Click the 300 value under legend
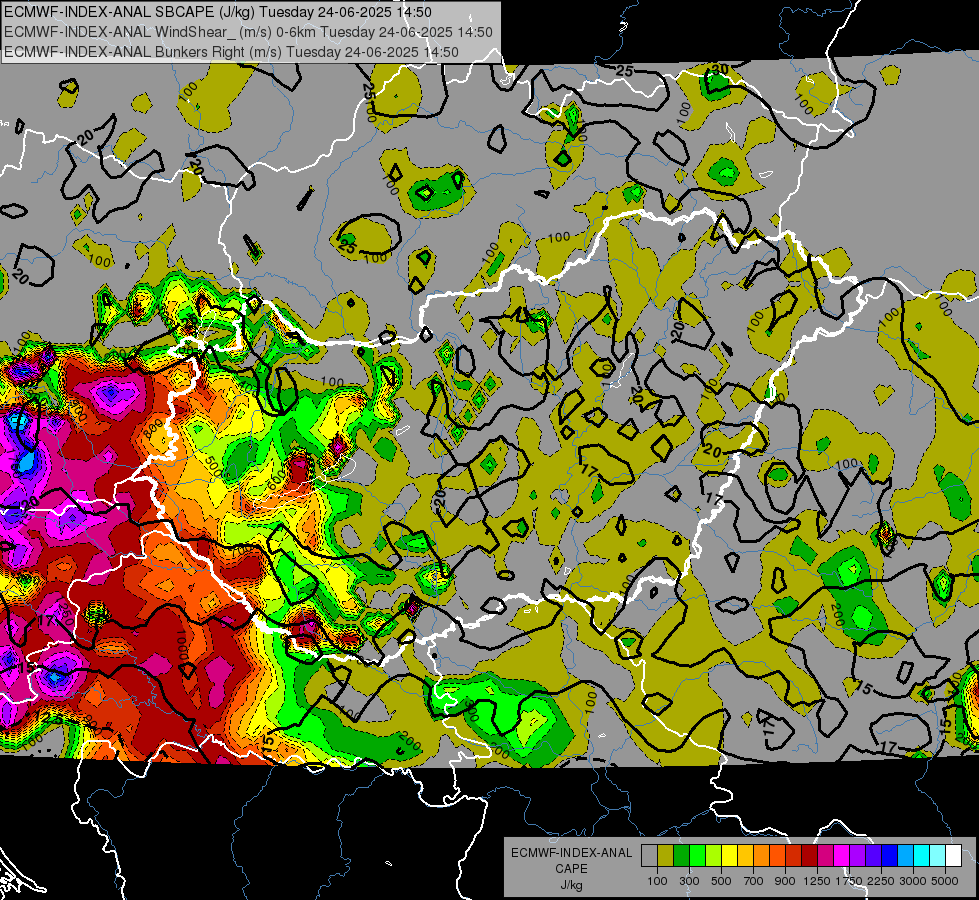 689,881
